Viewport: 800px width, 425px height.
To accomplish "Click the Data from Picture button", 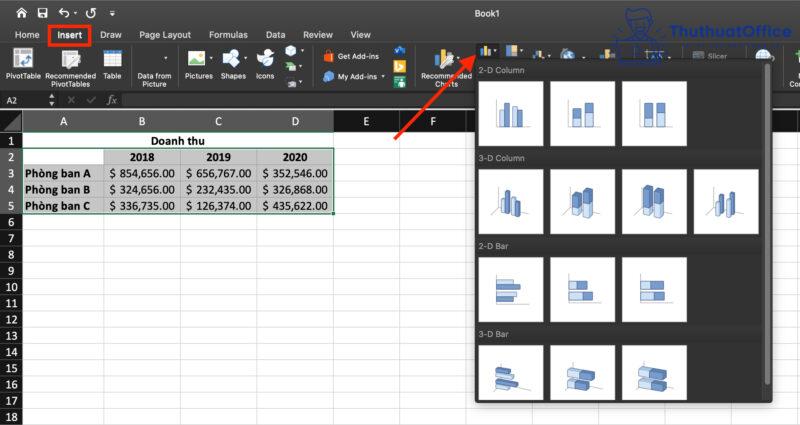I will (x=155, y=79).
